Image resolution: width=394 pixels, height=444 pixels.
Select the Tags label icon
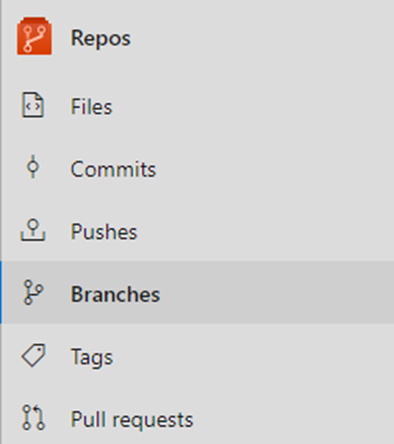33,355
